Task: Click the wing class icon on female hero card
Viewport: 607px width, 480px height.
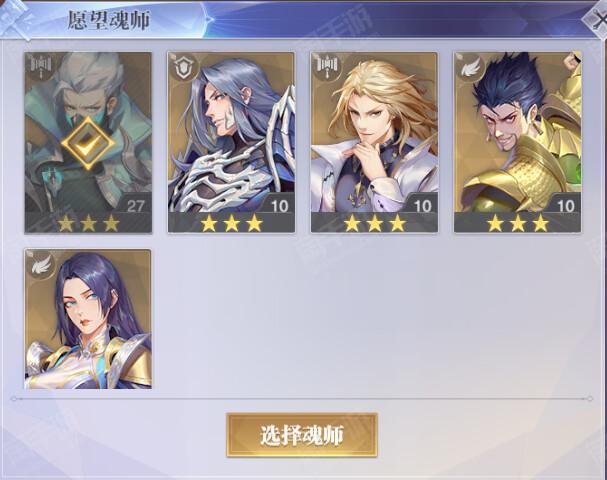Action: 41,264
